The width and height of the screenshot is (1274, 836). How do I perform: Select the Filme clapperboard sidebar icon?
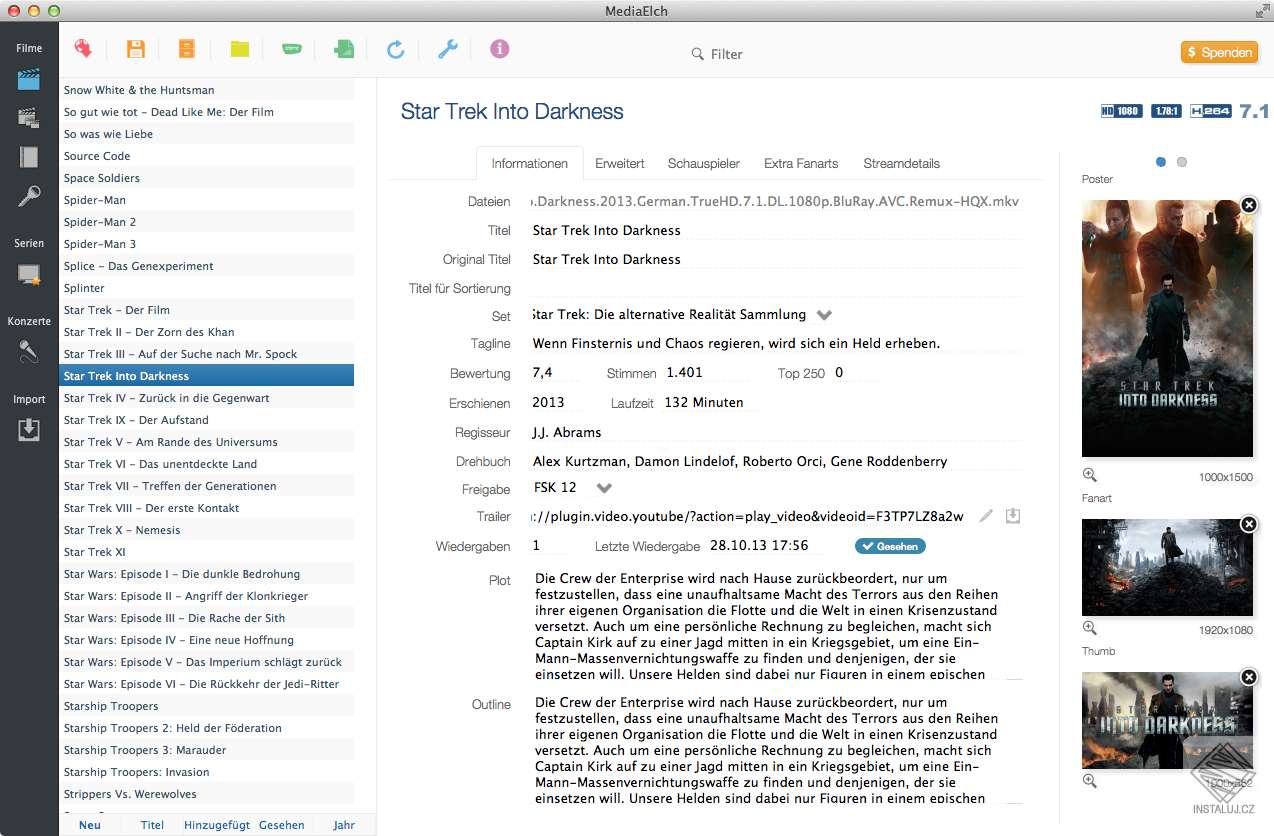tap(29, 80)
